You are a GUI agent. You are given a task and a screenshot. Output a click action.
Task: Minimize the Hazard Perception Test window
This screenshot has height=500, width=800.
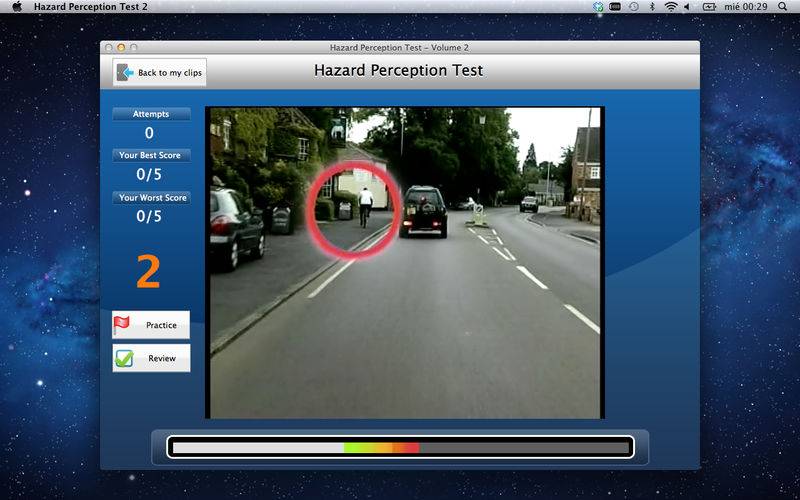coord(121,47)
